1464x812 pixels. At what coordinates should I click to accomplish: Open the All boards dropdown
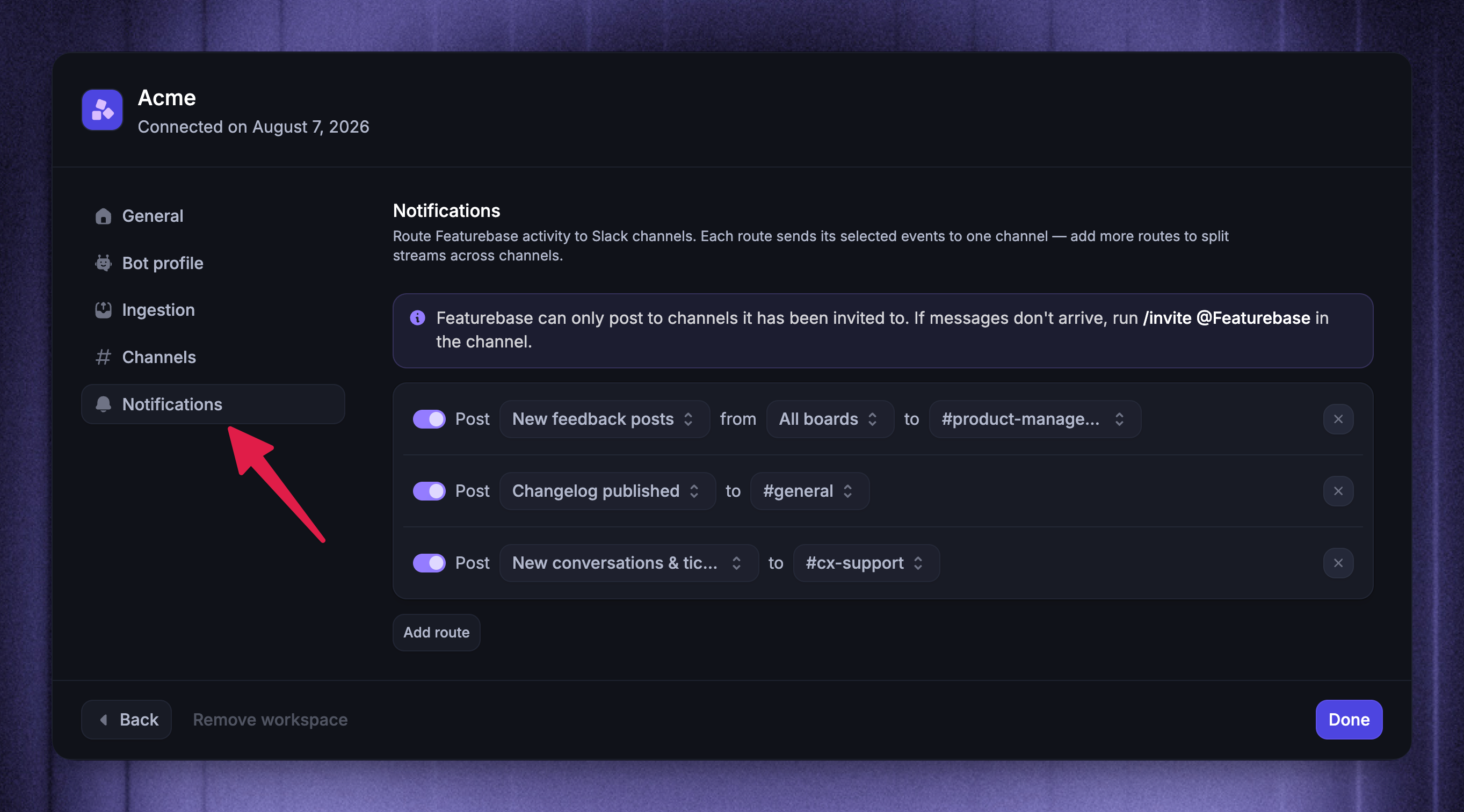[830, 419]
